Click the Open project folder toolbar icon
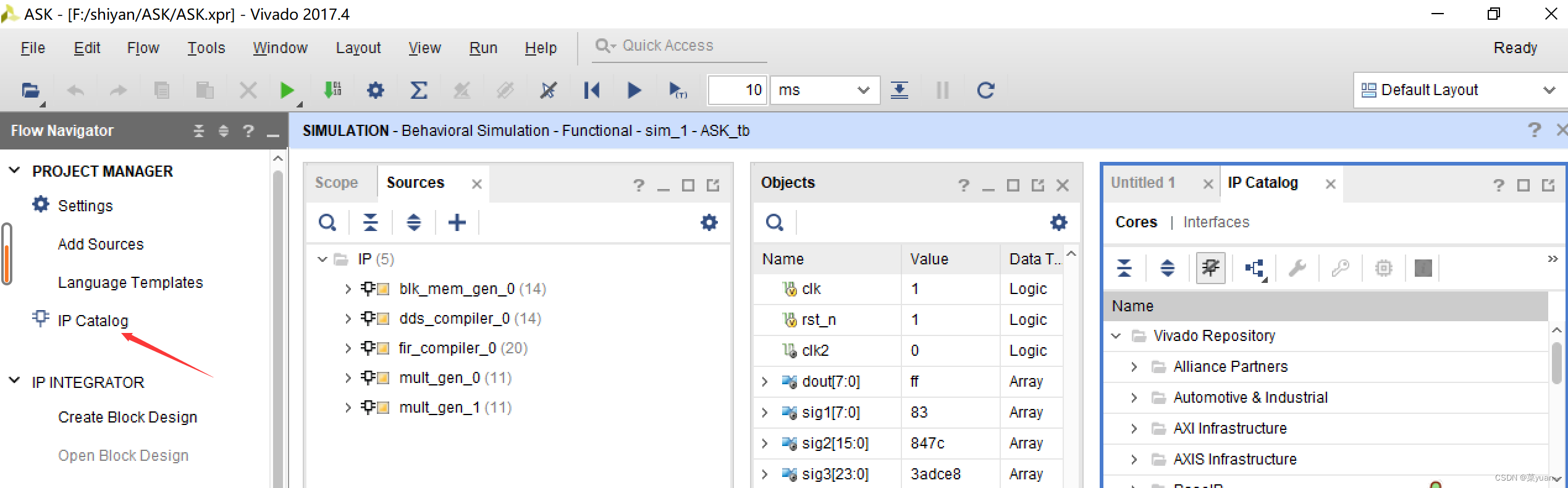1568x488 pixels. point(30,90)
